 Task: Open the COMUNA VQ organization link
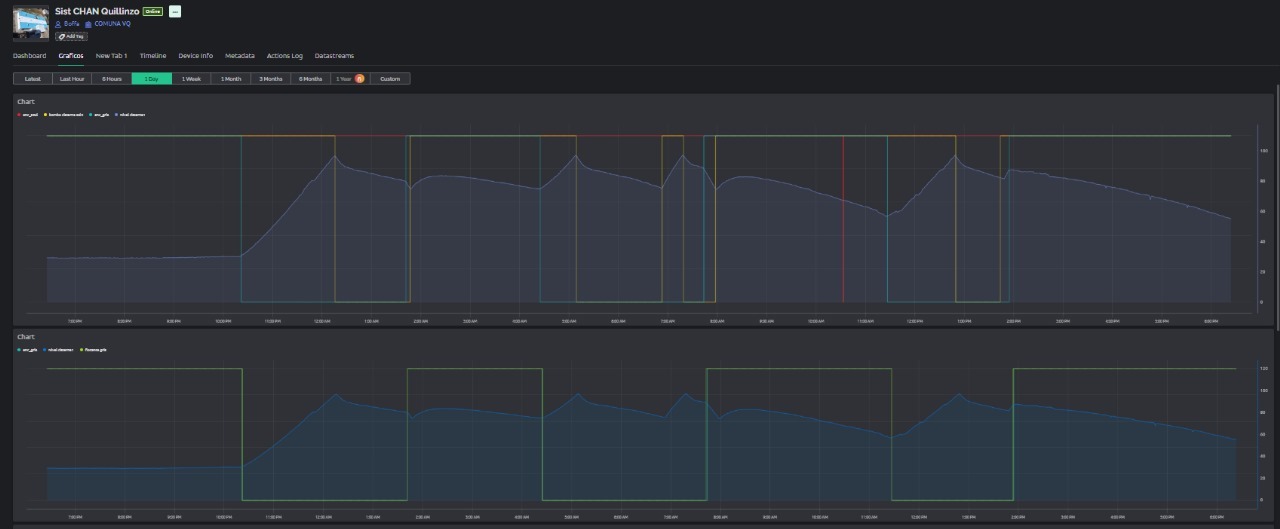[112, 23]
